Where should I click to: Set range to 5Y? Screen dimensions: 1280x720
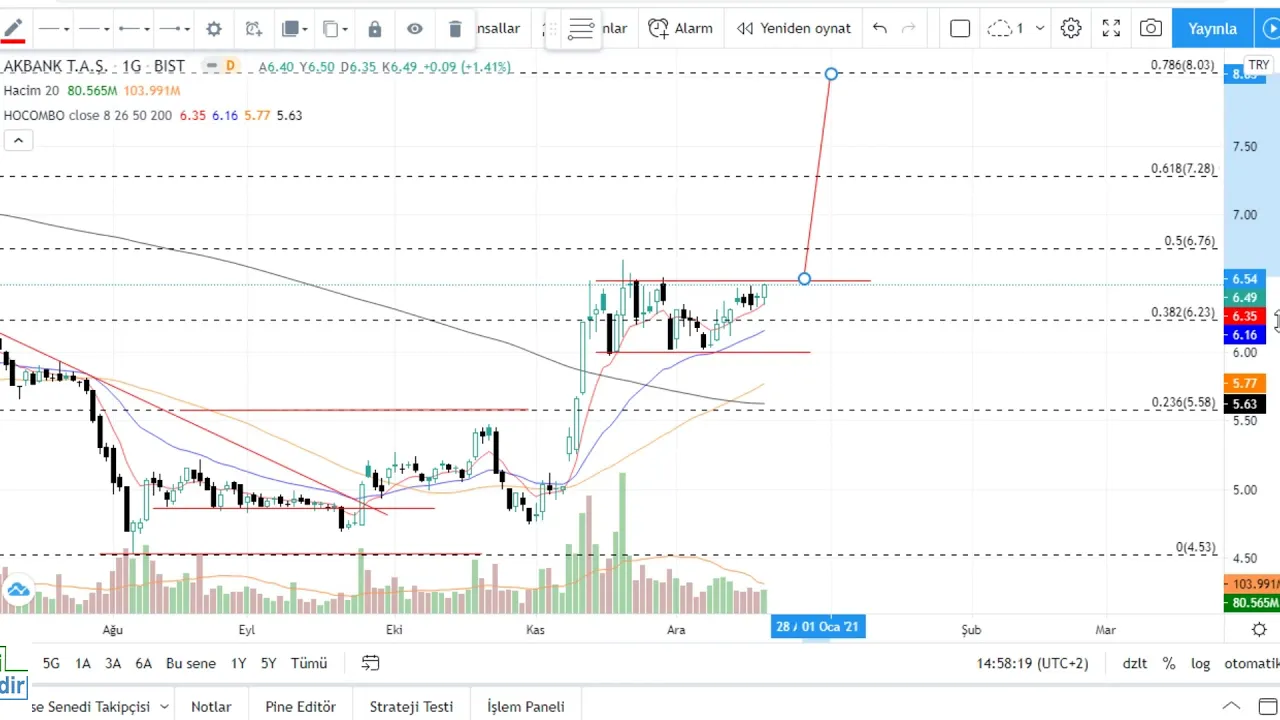click(x=269, y=663)
